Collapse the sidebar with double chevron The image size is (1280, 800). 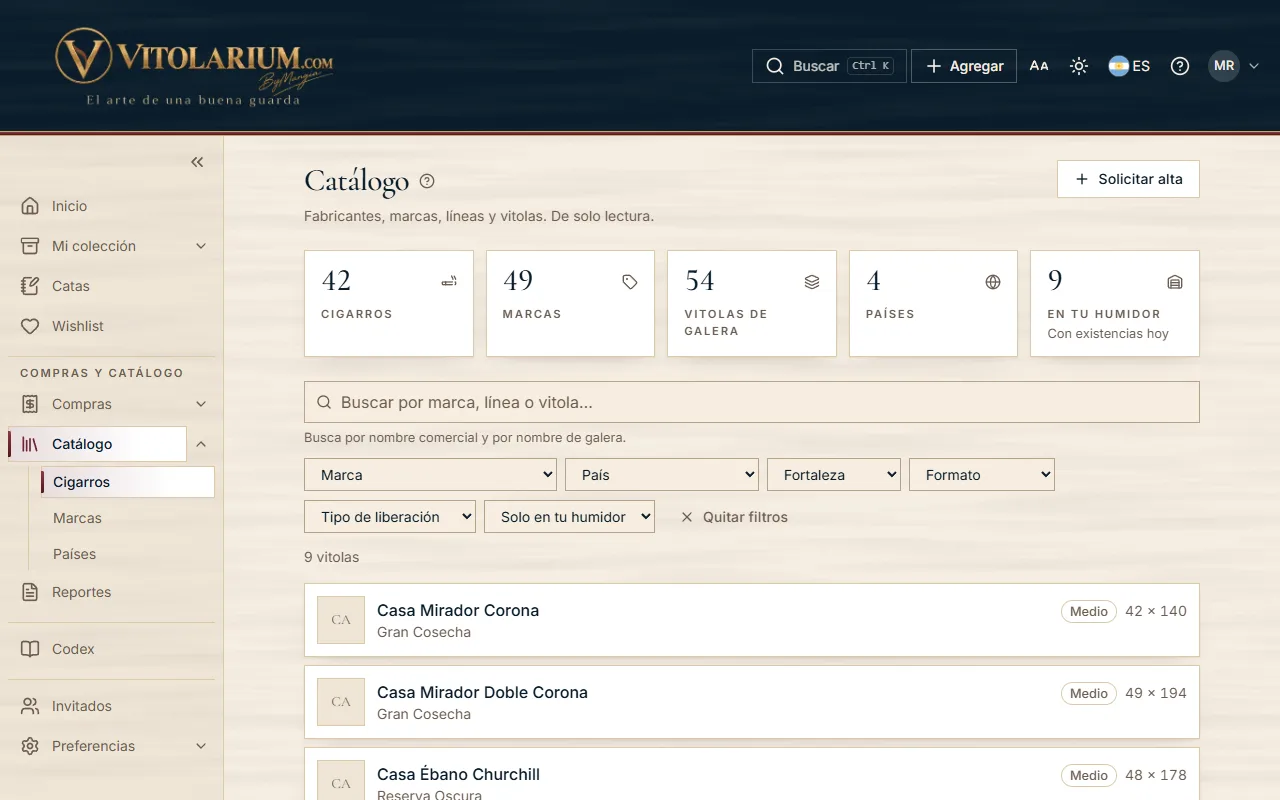(197, 162)
